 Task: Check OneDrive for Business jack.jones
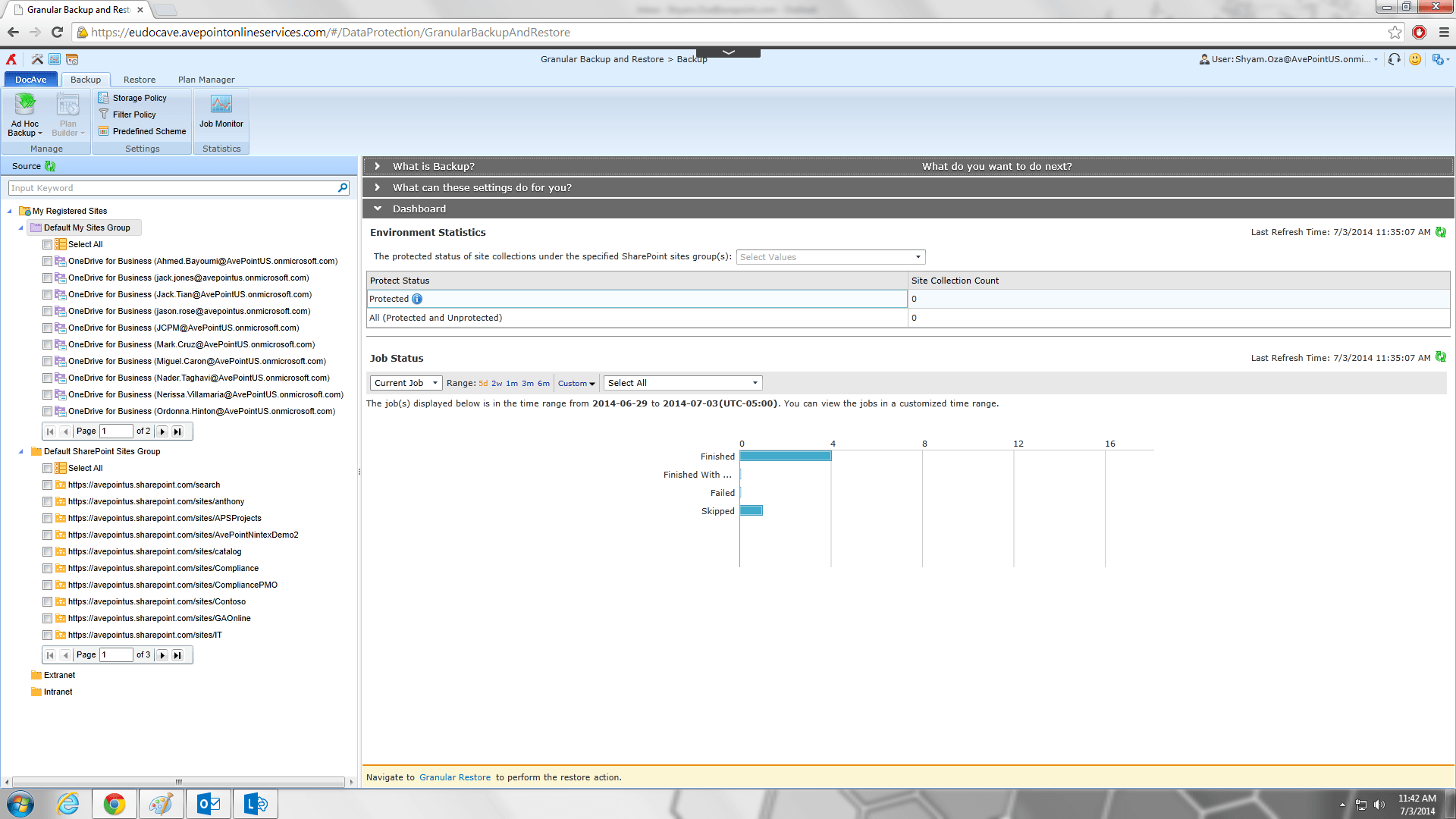pos(48,278)
